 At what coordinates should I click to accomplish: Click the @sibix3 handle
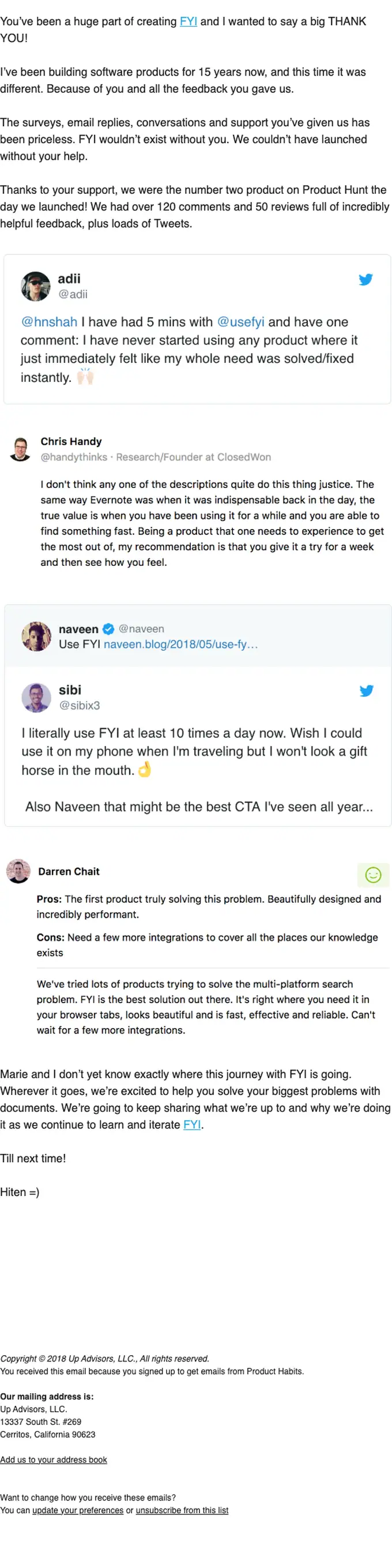click(79, 706)
